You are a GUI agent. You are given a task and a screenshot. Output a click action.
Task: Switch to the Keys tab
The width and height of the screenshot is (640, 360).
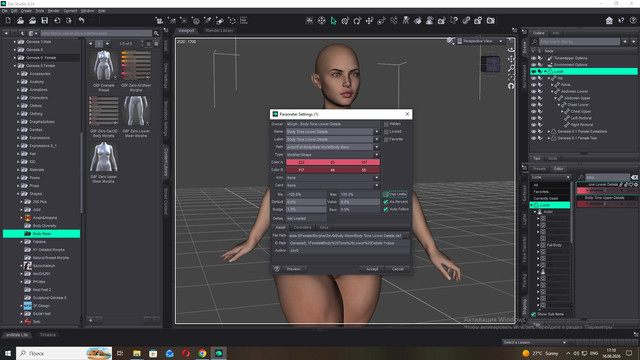pos(324,227)
